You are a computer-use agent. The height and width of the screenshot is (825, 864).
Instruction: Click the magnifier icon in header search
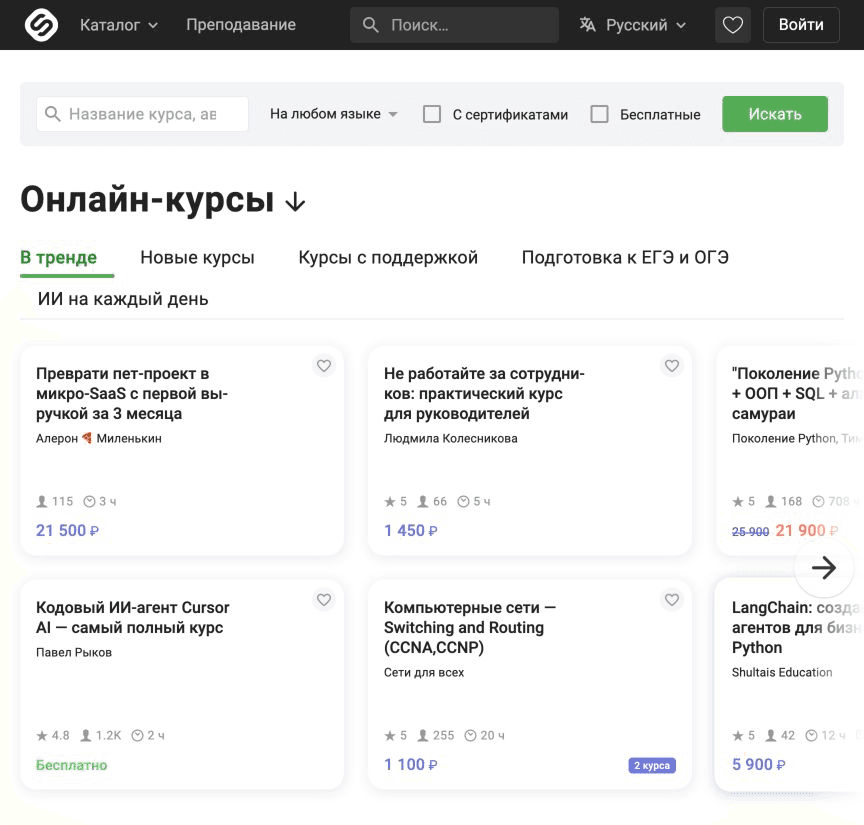[370, 25]
